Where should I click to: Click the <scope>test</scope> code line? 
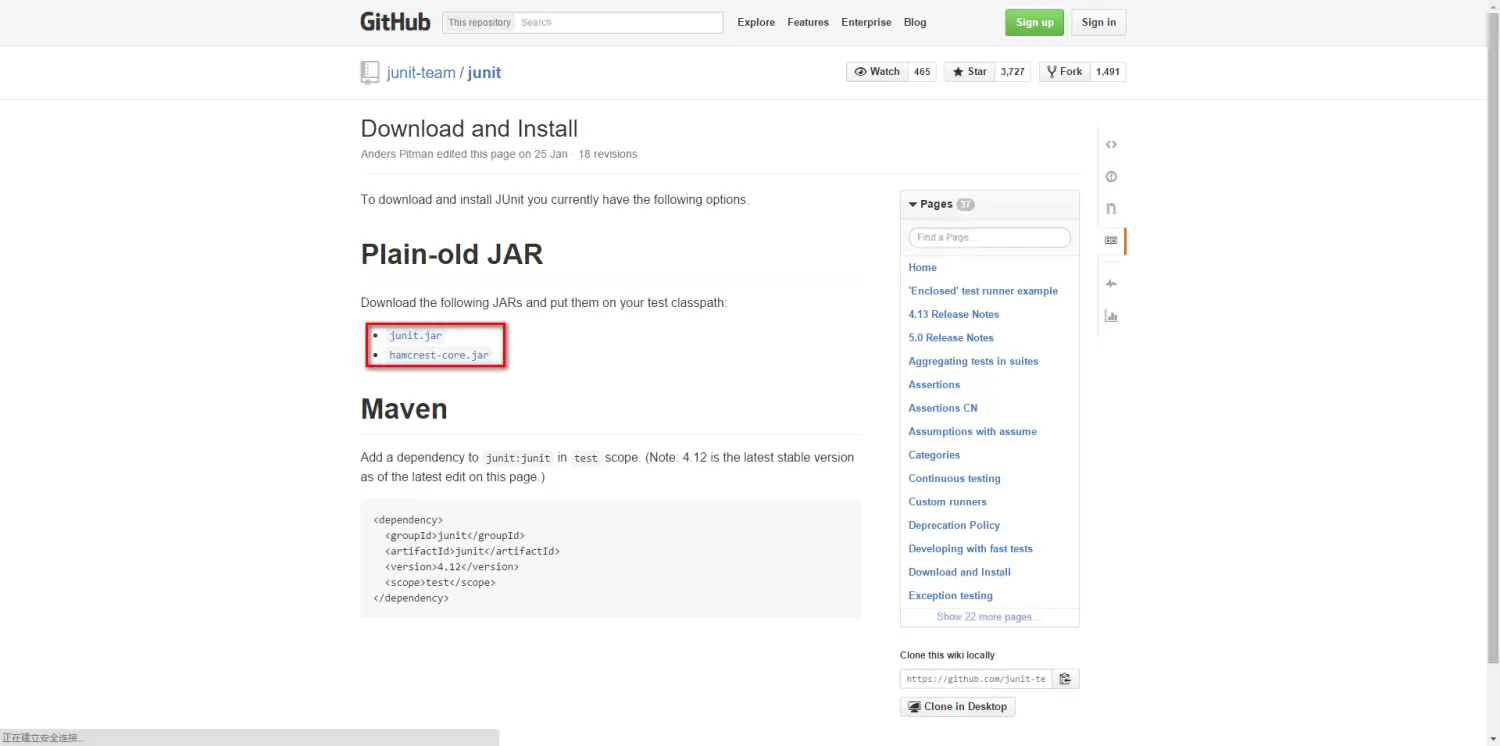coord(440,582)
